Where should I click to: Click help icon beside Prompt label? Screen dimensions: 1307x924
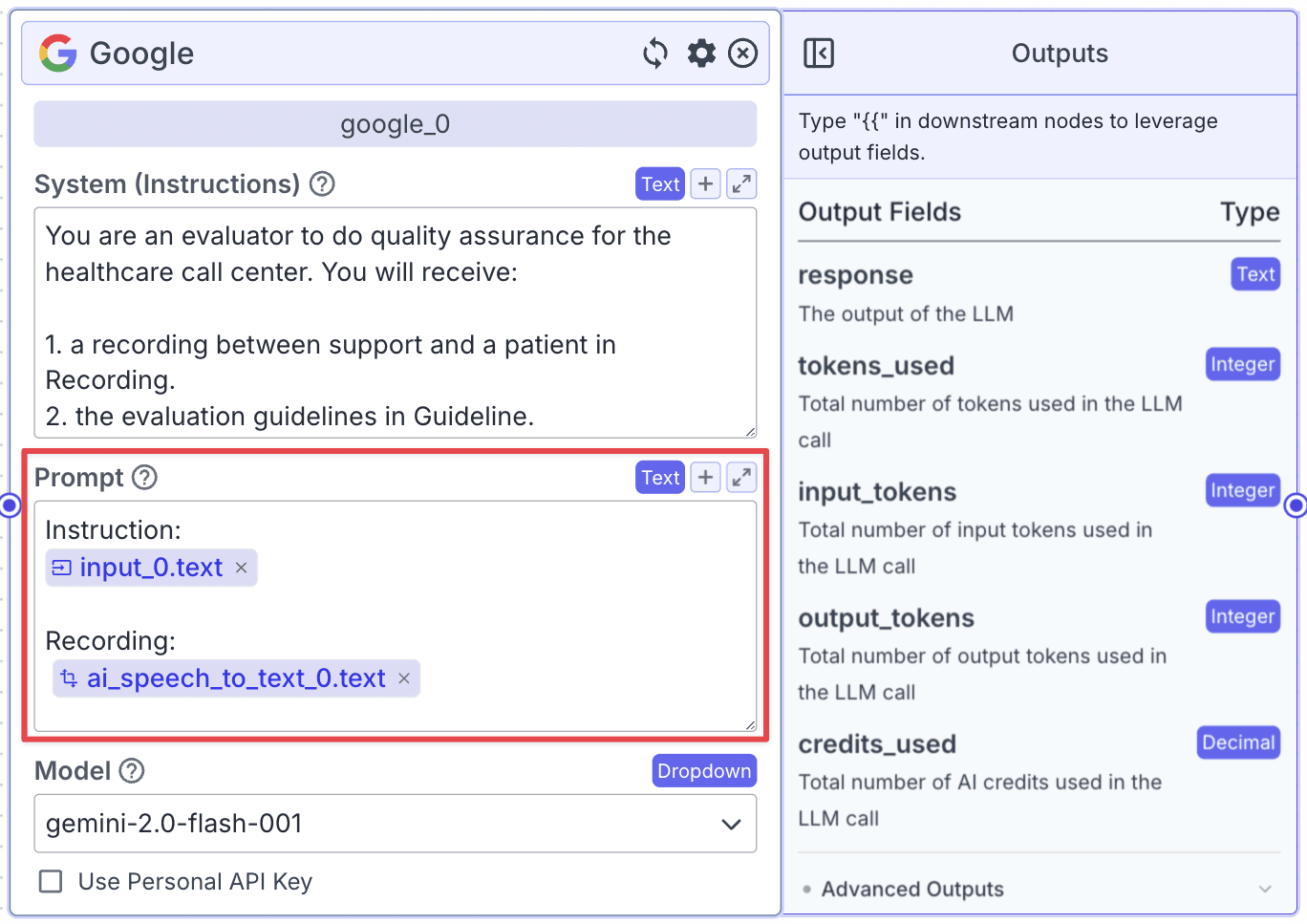point(144,477)
